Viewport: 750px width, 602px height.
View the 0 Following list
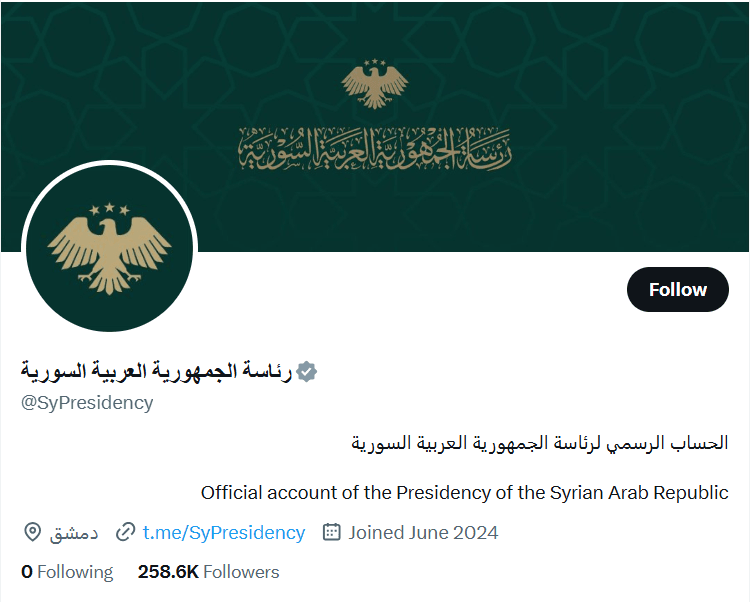[67, 572]
